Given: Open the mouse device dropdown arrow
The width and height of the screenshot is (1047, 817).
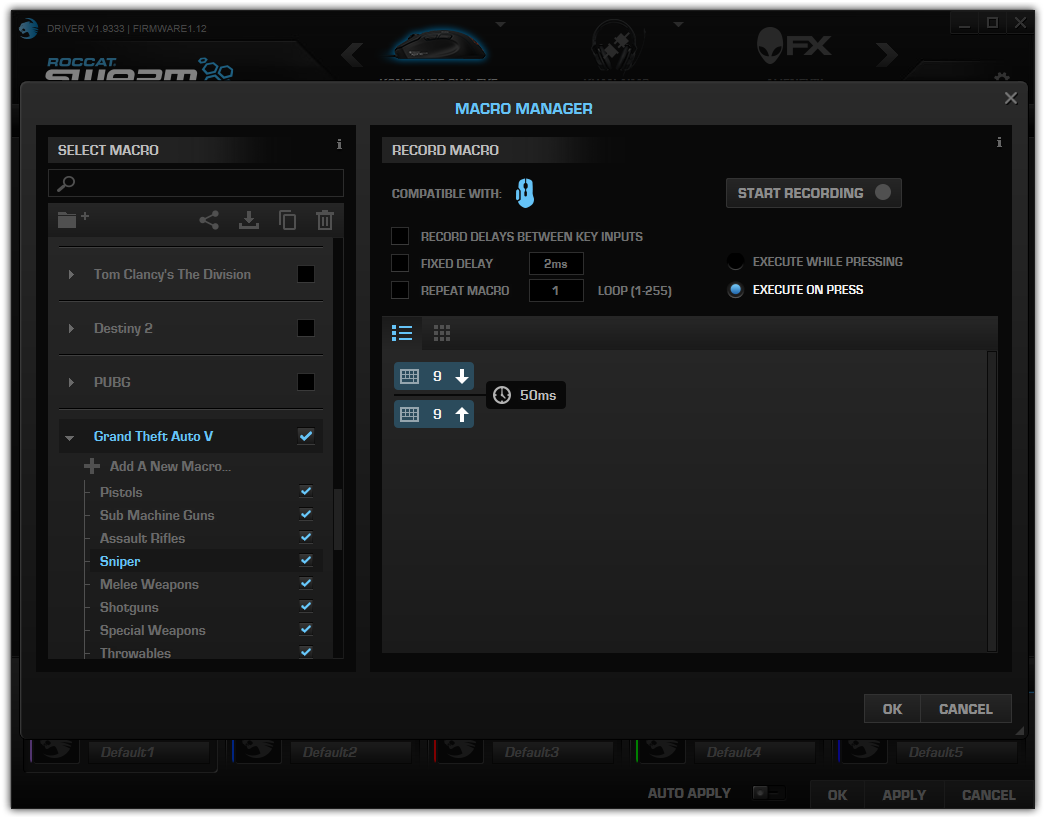Looking at the screenshot, I should point(500,25).
